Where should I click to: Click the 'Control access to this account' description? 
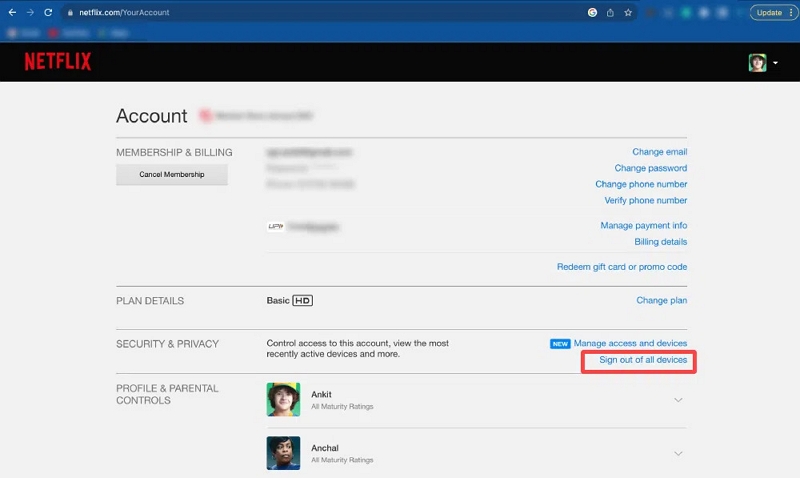[x=358, y=349]
